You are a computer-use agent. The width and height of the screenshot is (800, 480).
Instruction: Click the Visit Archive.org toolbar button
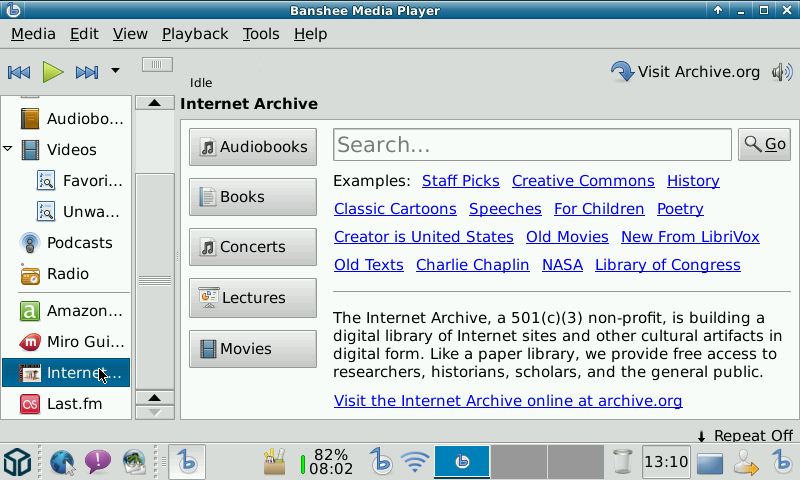click(x=685, y=72)
